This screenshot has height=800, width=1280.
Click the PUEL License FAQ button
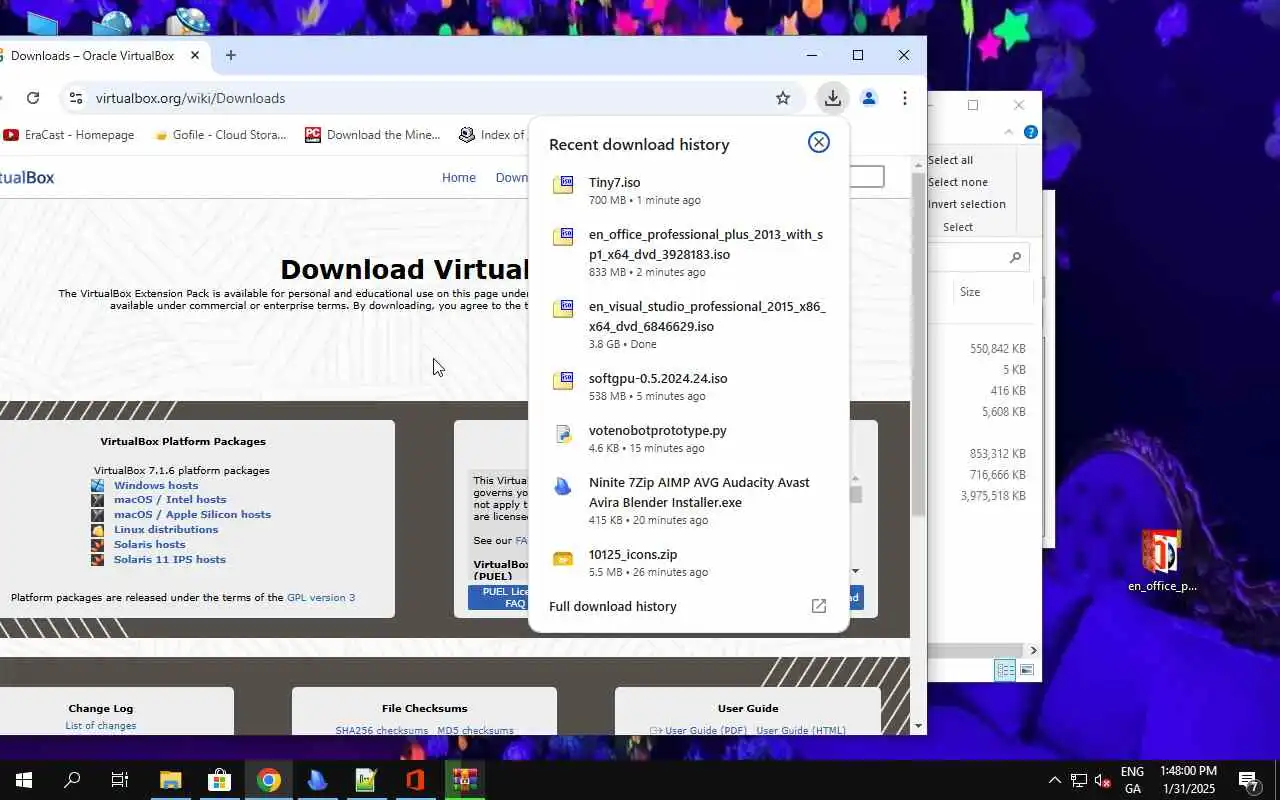coord(499,597)
